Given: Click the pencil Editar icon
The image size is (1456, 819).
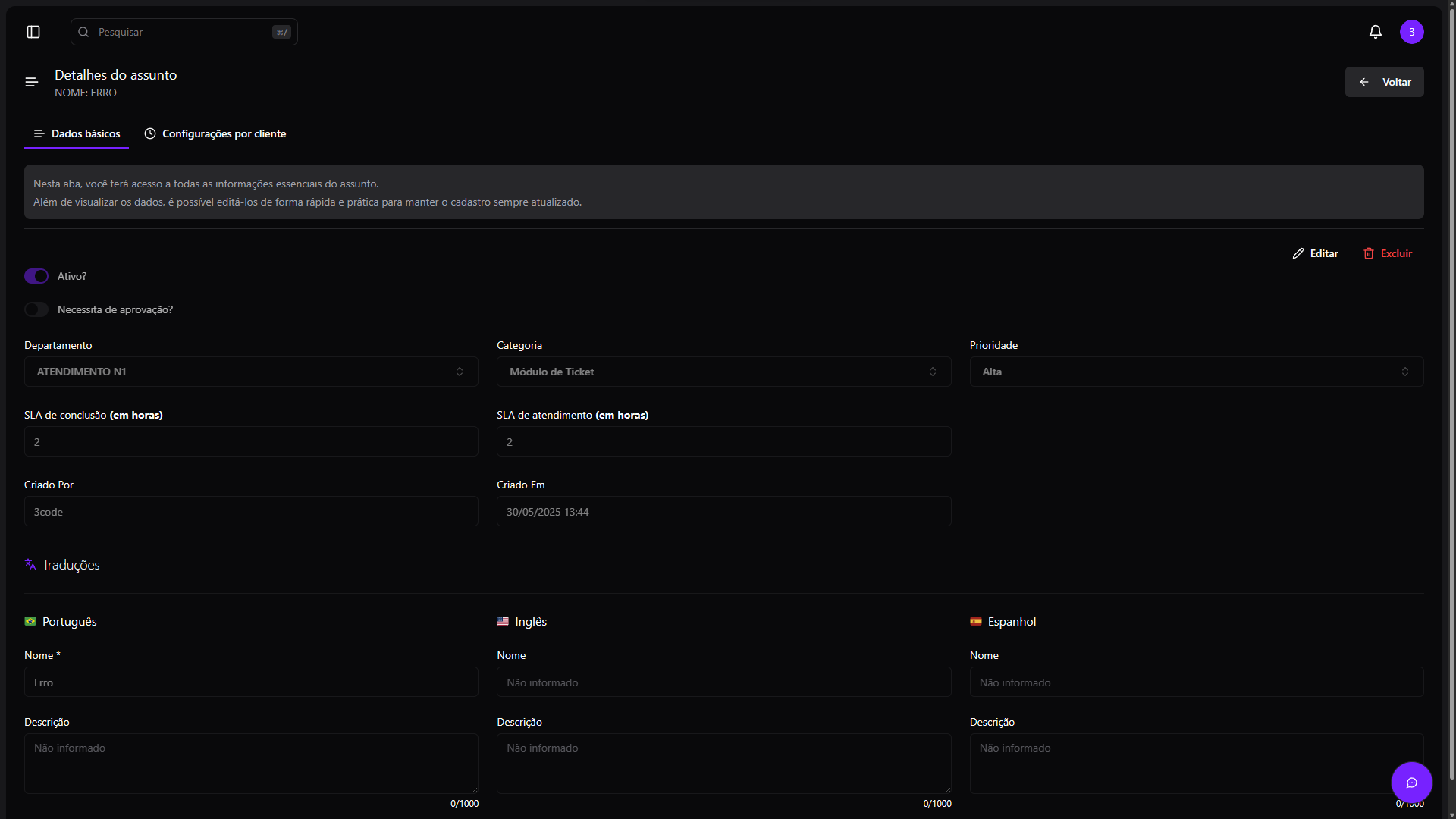Looking at the screenshot, I should click(1298, 253).
